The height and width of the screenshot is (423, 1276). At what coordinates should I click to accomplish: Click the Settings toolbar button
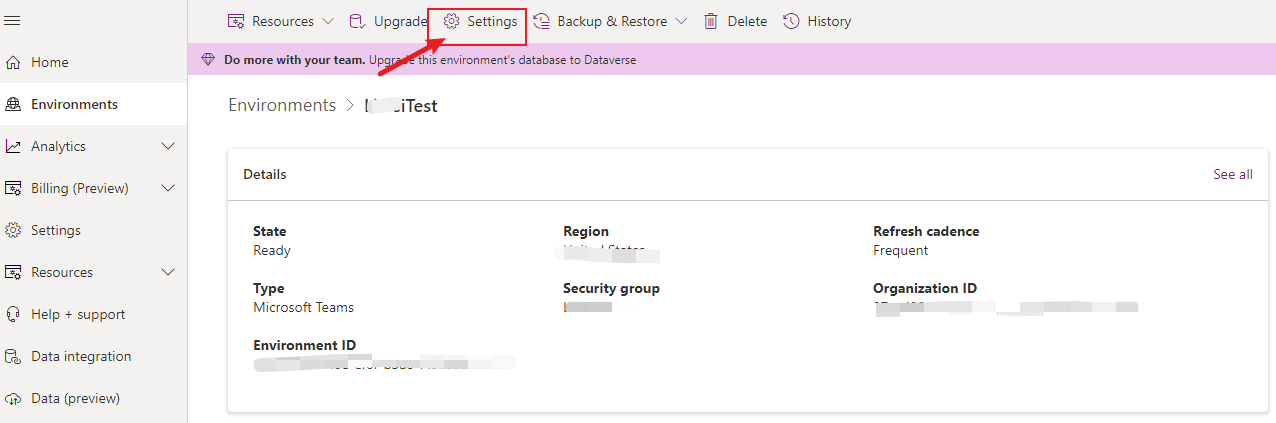(480, 21)
